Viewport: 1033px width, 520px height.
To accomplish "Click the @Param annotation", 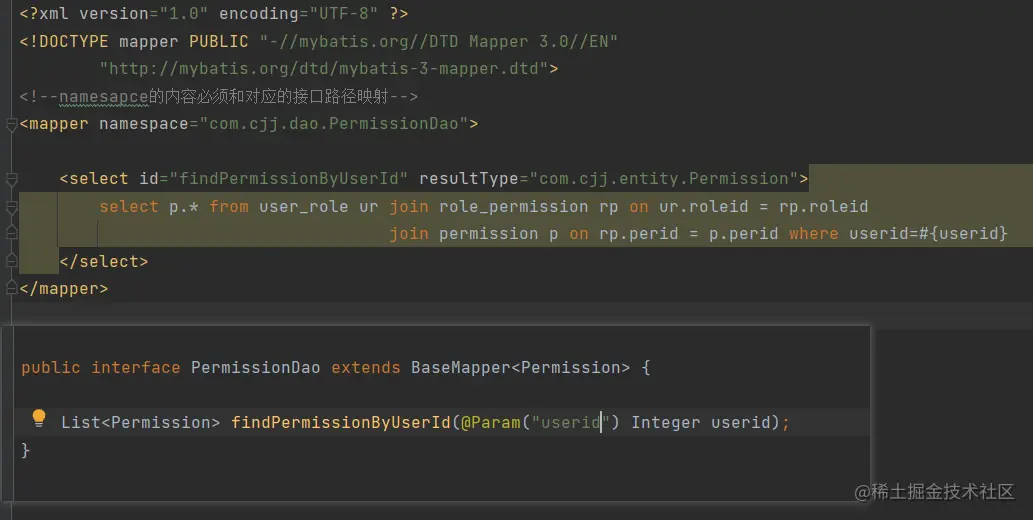I will click(491, 422).
